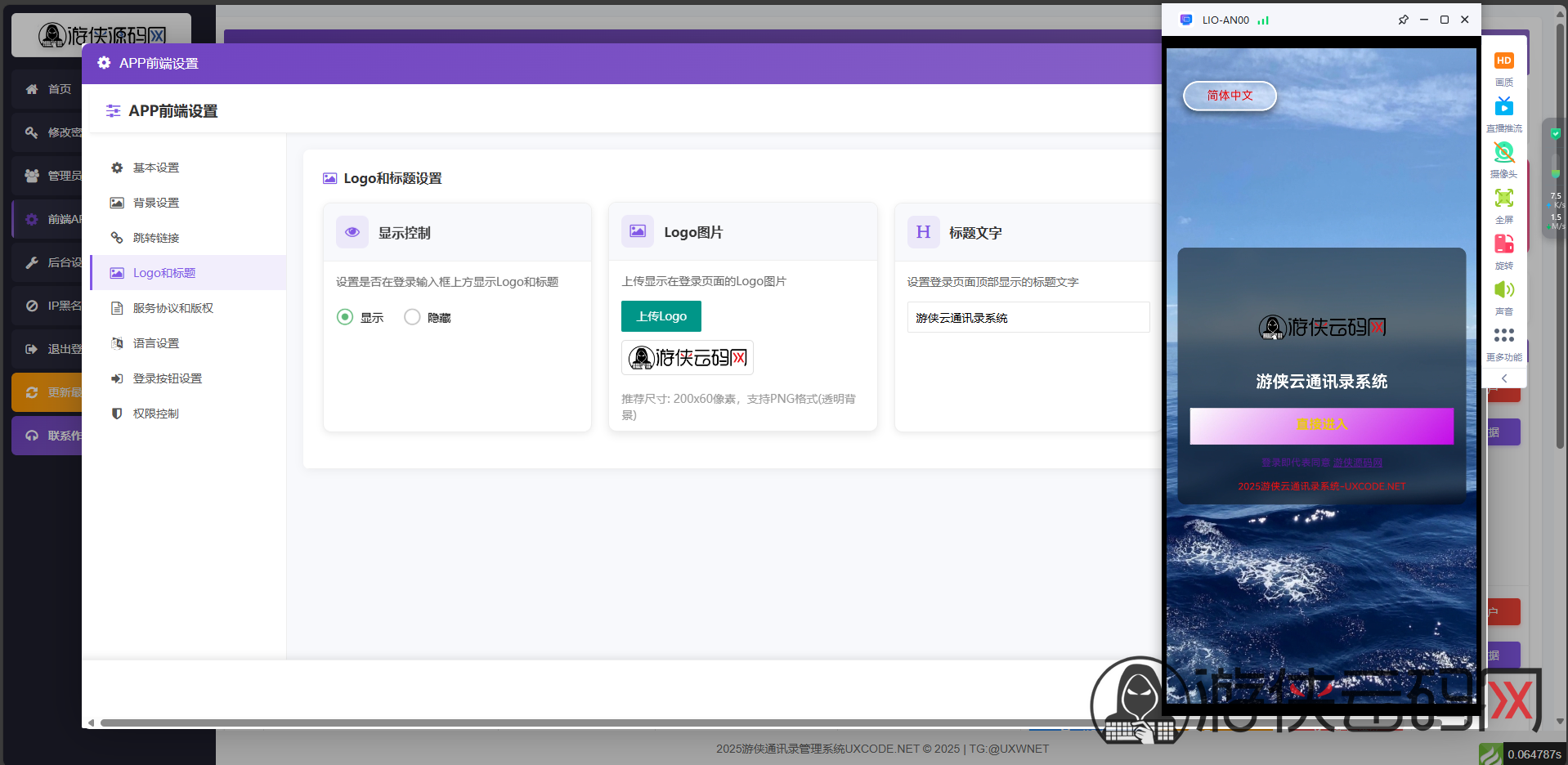This screenshot has height=765, width=1568.
Task: Click the phone mirror app icon in title bar
Action: point(1186,20)
